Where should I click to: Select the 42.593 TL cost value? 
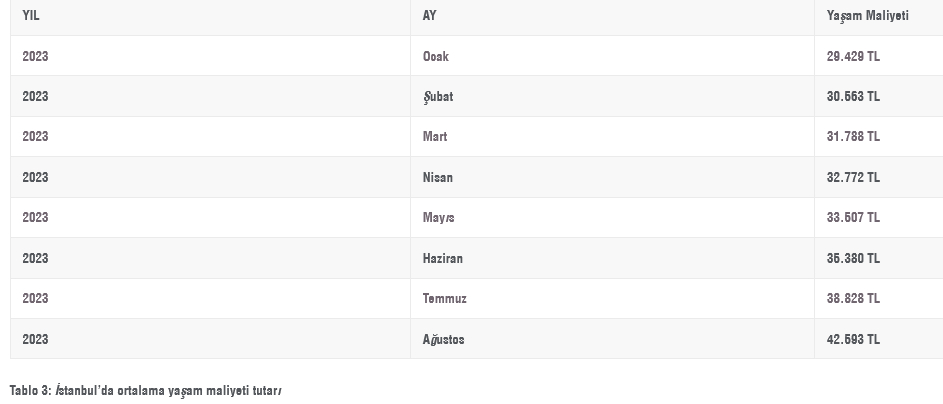coord(853,340)
